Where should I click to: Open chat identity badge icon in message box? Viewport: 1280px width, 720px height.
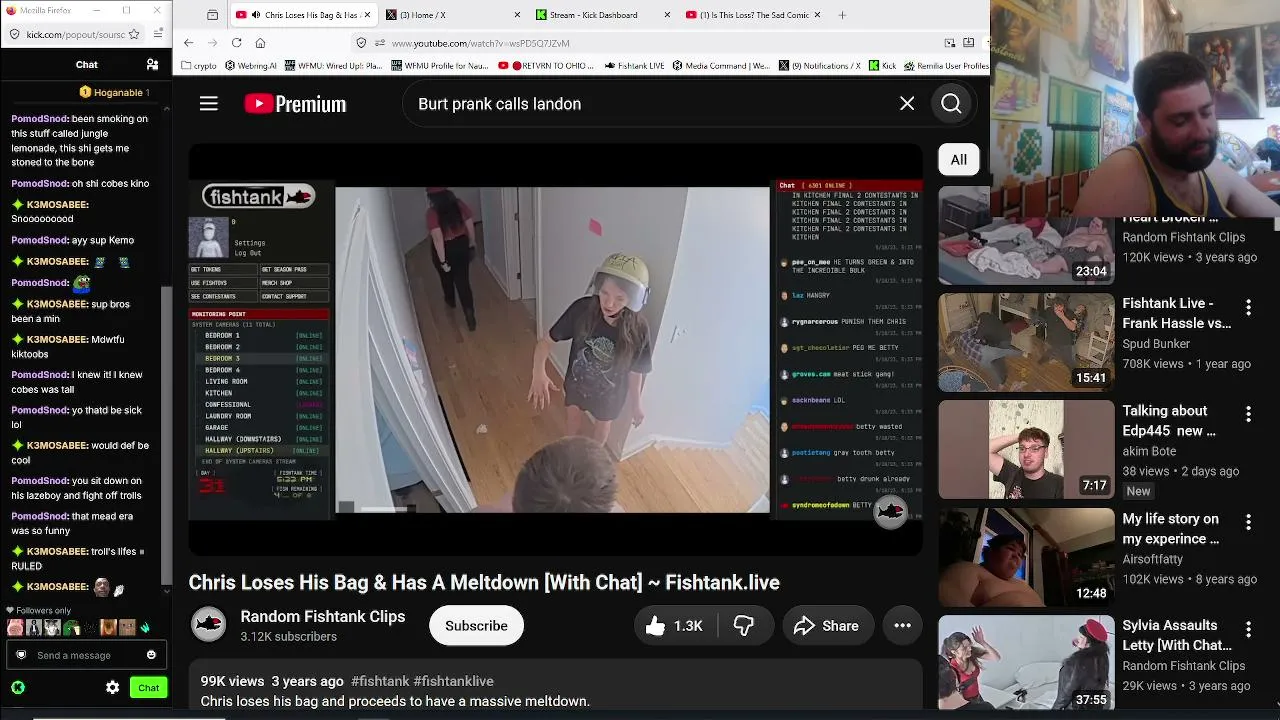click(x=21, y=655)
